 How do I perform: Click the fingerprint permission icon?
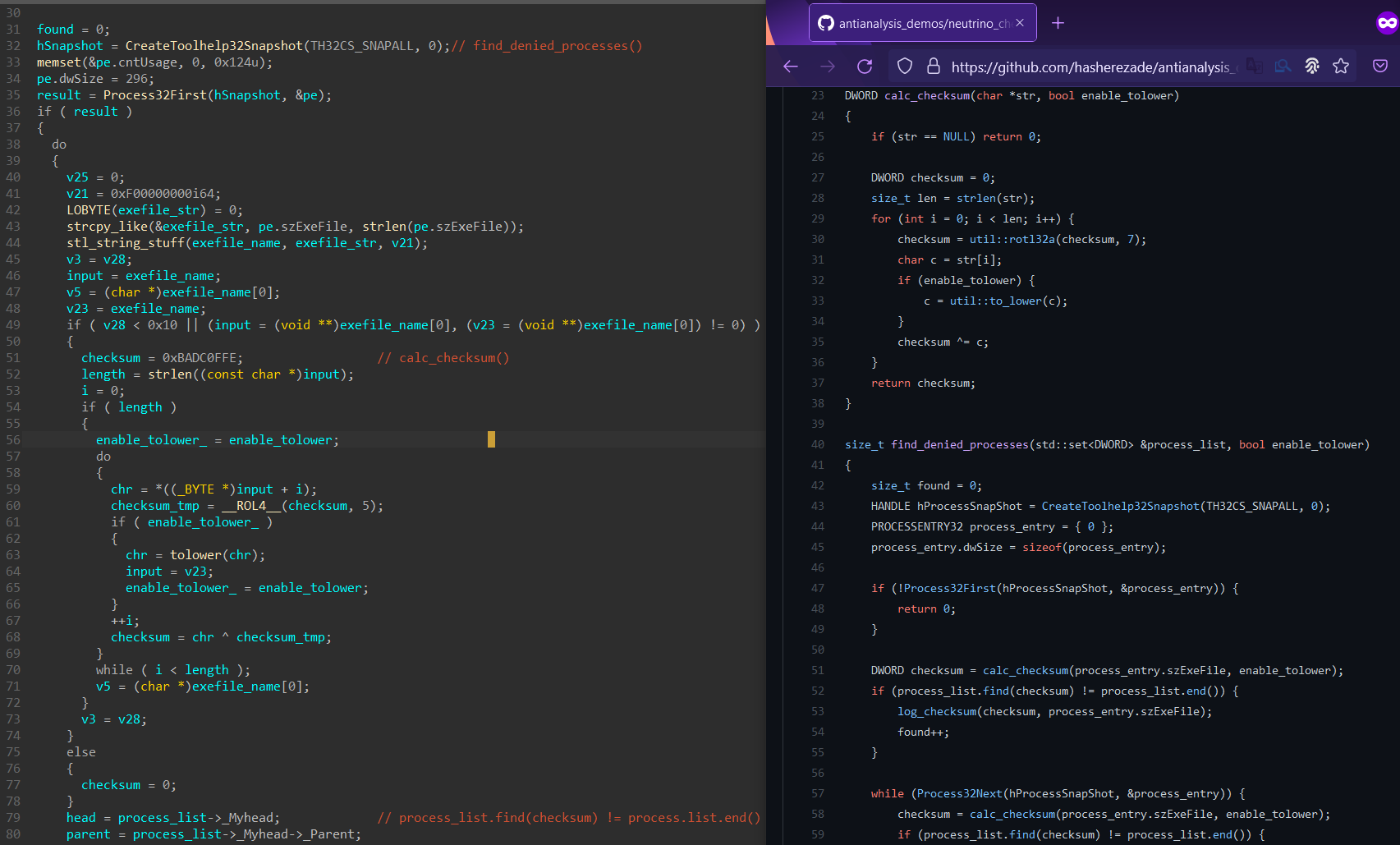[x=1311, y=67]
